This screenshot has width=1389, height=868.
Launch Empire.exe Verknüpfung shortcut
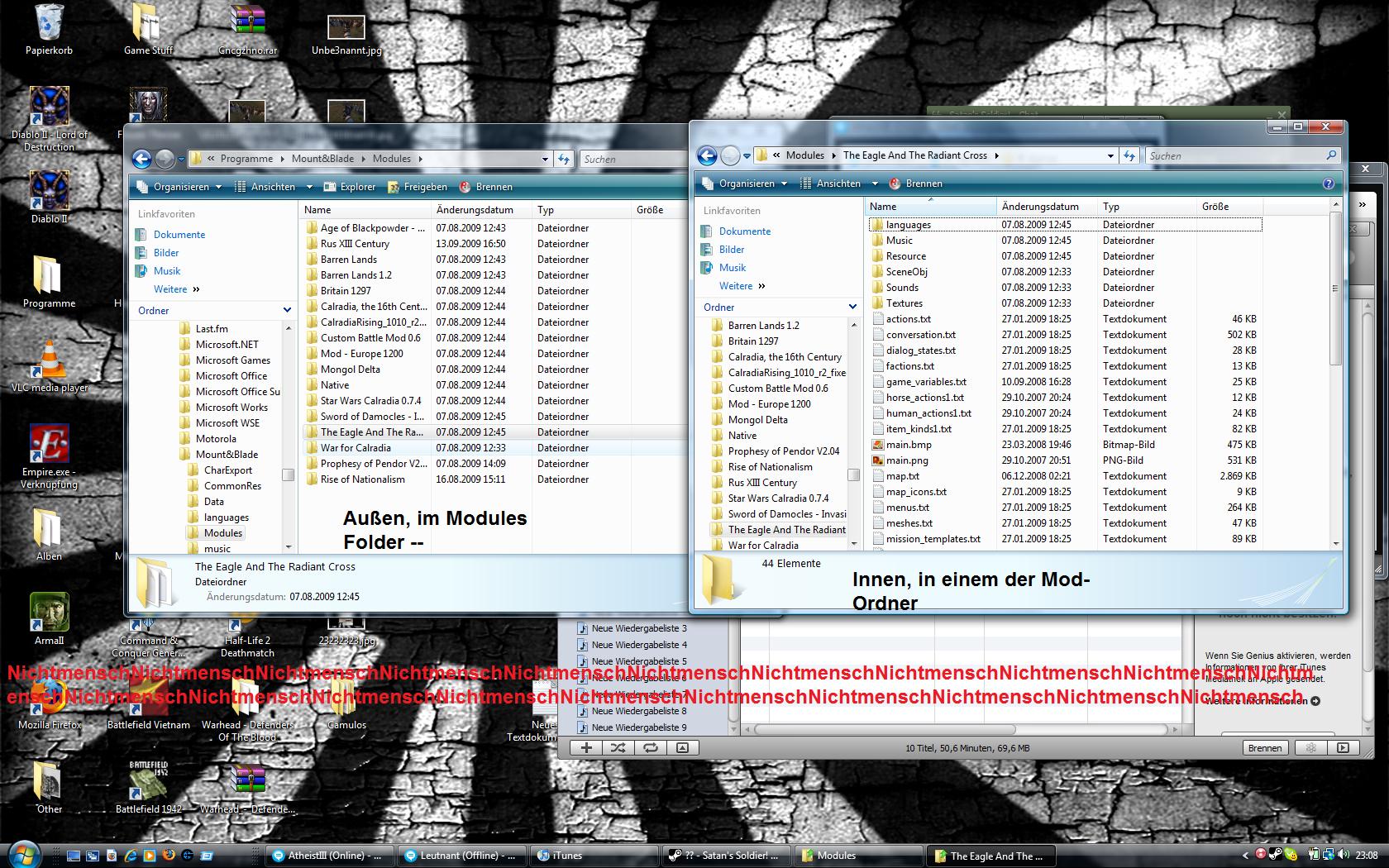49,456
